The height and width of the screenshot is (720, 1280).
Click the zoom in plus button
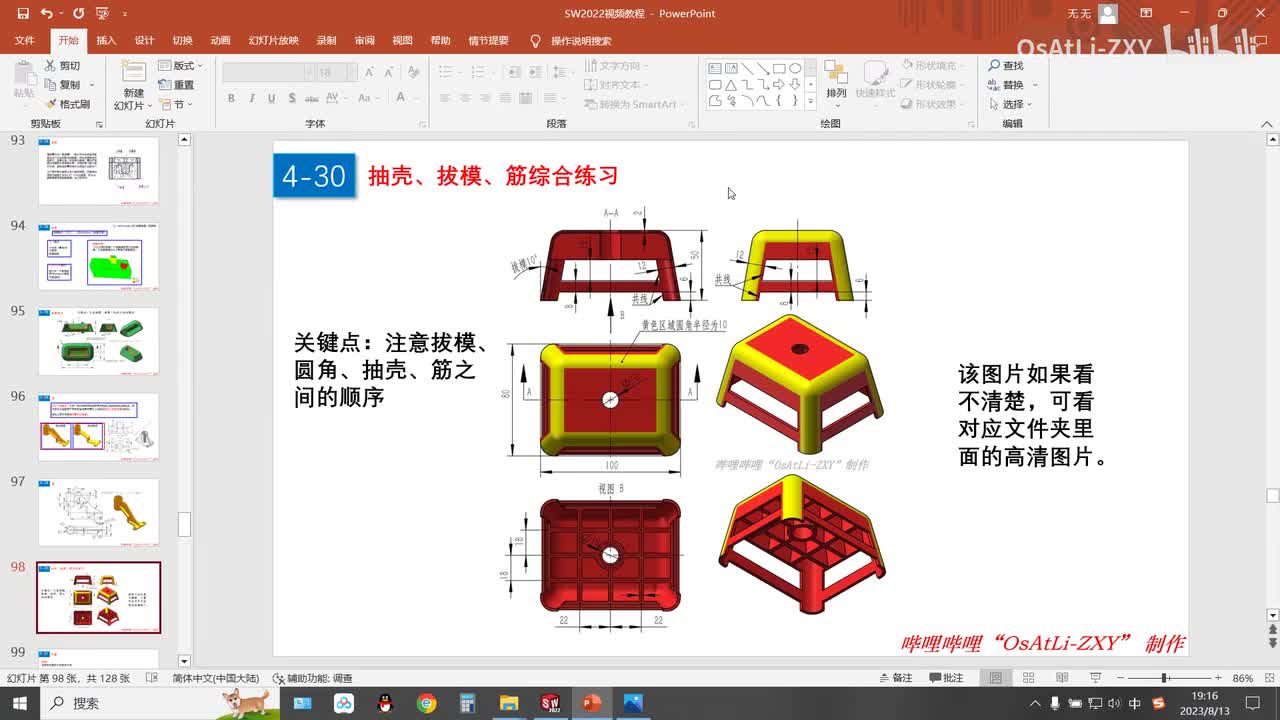coord(1217,678)
